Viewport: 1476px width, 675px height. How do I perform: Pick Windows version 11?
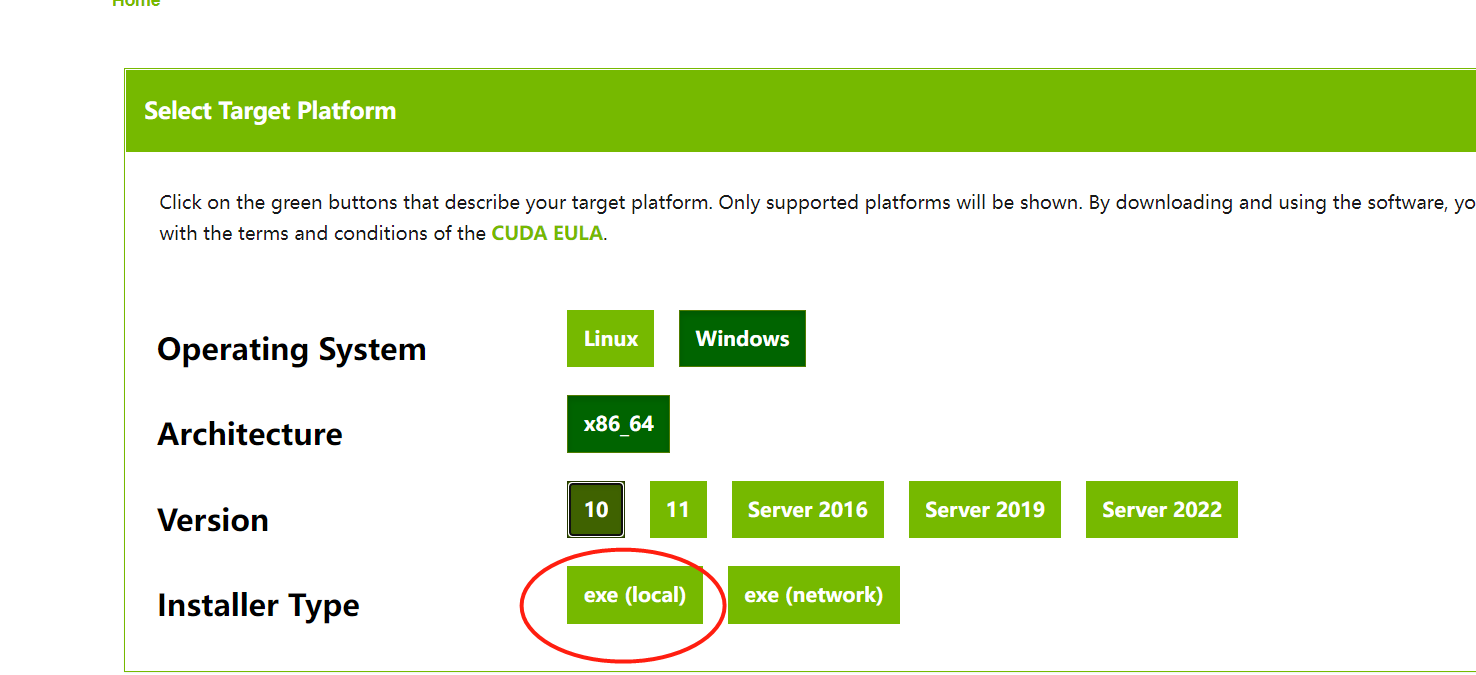tap(678, 510)
